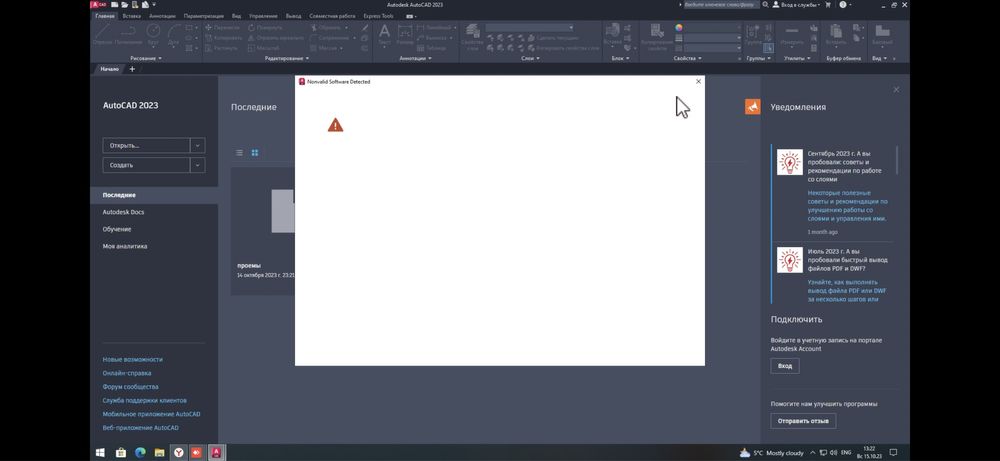Viewport: 1000px width, 461px height.
Task: Select the Polyline (Полилиния) tool
Action: click(129, 34)
